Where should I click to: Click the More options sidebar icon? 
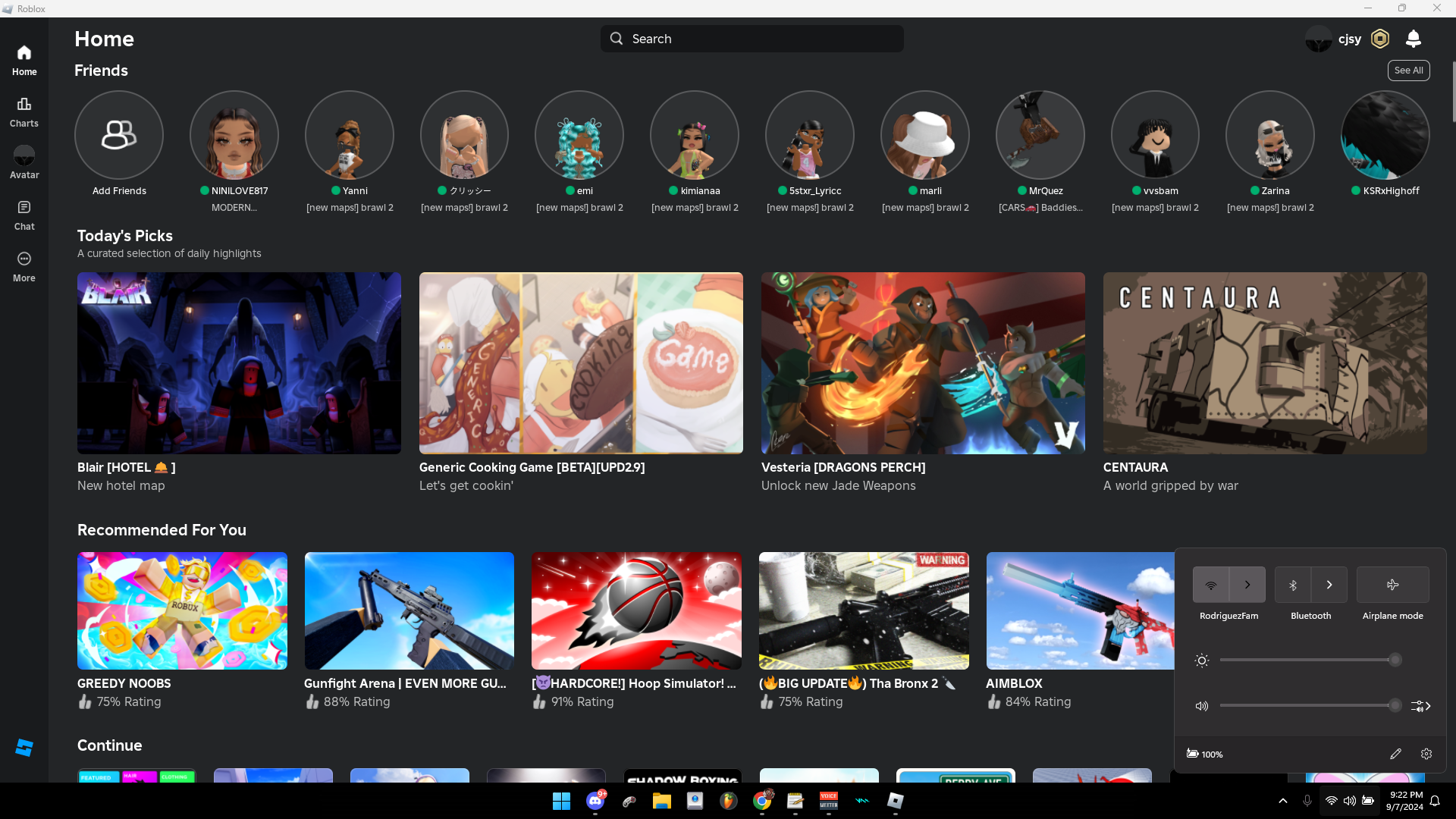24,266
